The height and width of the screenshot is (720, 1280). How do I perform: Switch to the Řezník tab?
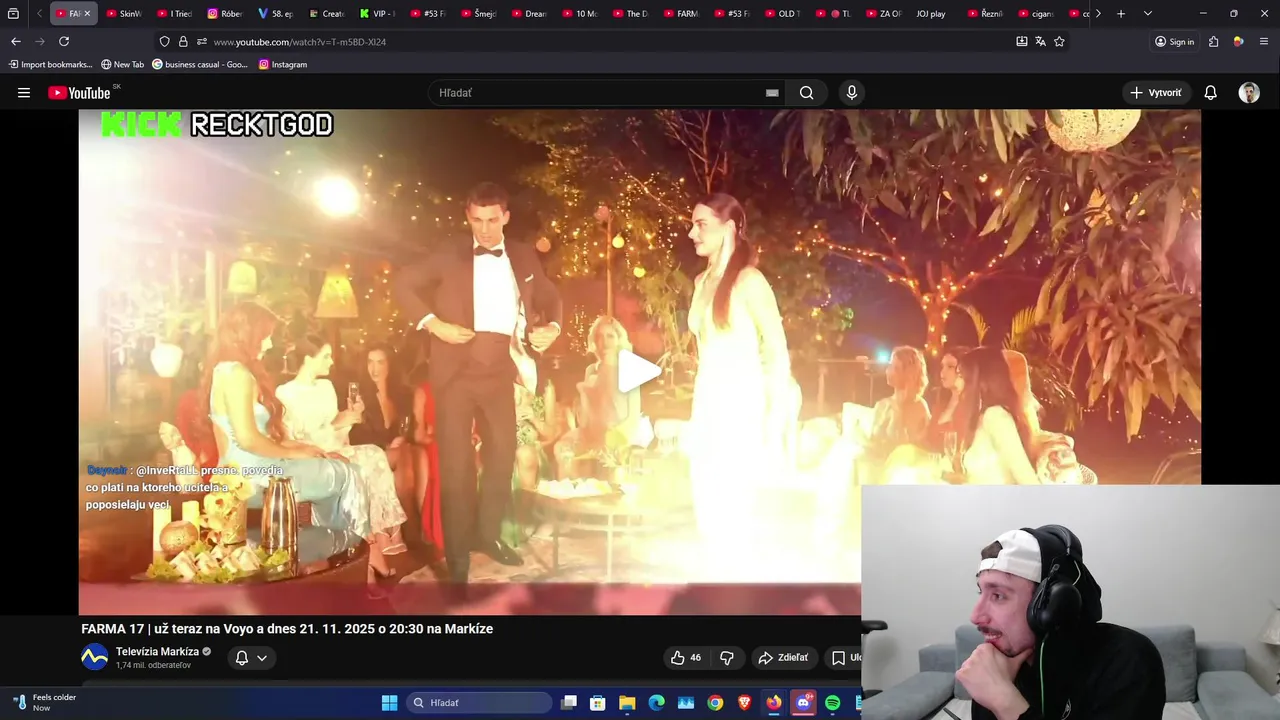click(x=985, y=14)
